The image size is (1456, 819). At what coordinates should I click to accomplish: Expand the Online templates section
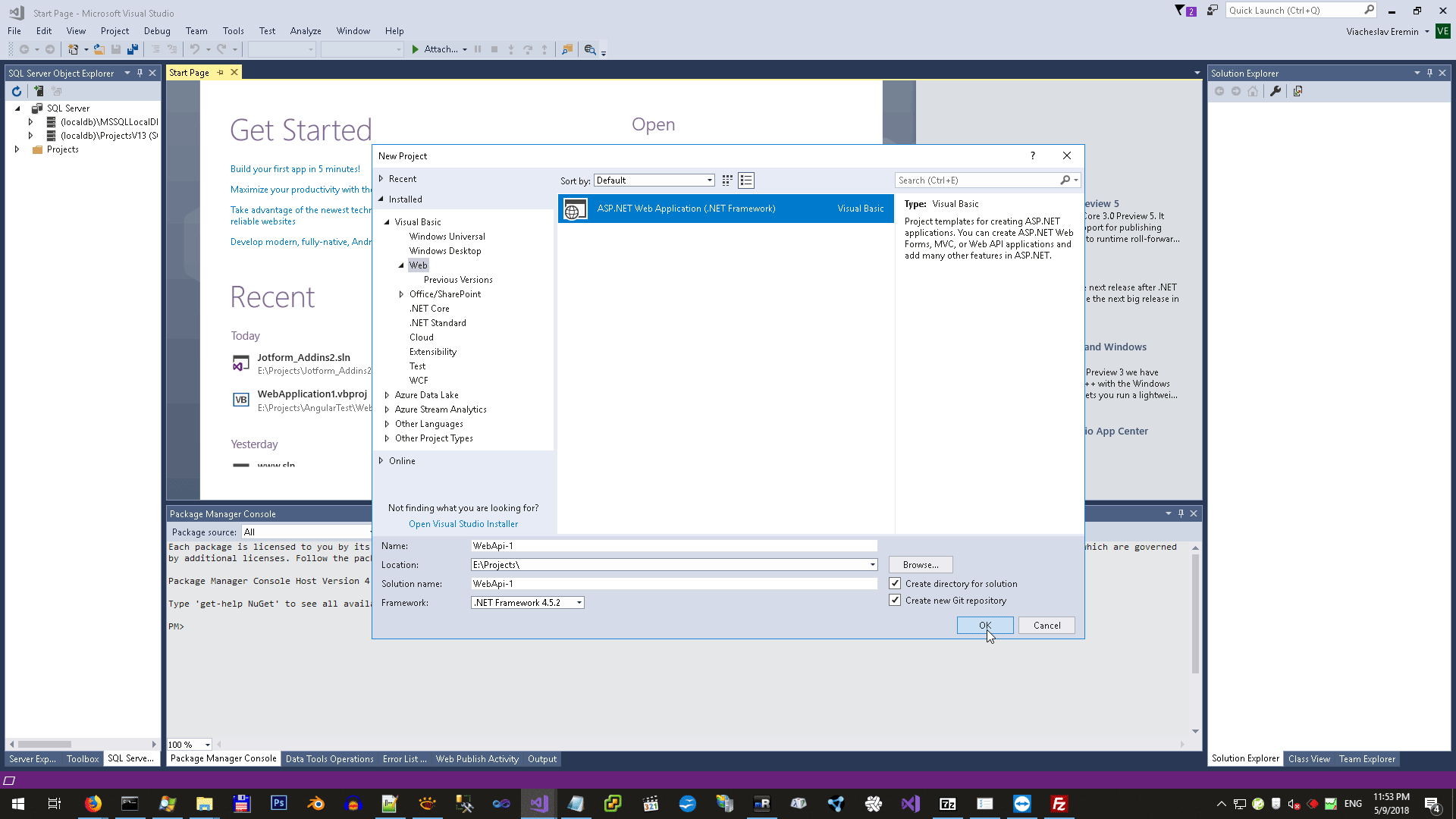[x=381, y=461]
